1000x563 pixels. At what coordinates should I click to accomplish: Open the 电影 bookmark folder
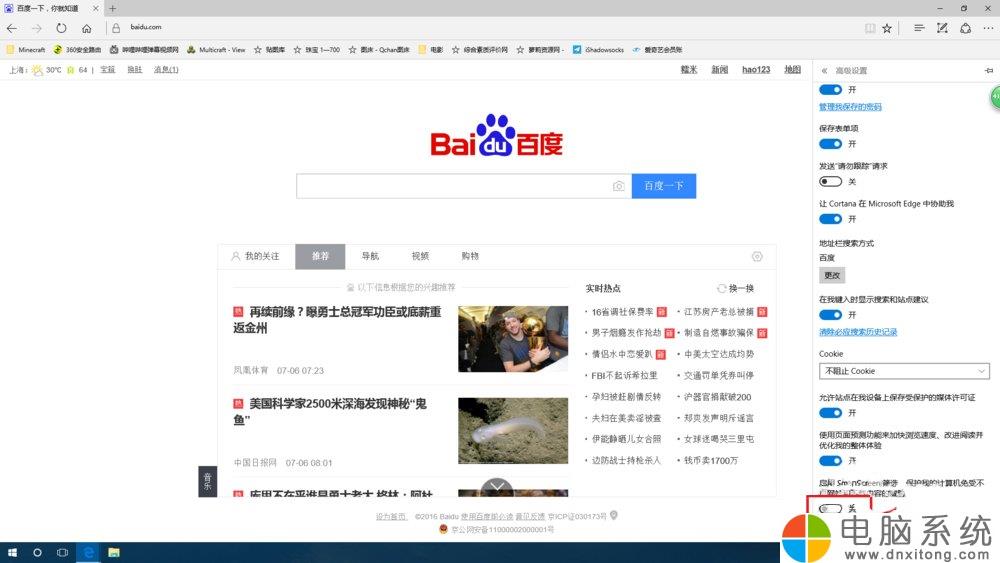tap(430, 50)
